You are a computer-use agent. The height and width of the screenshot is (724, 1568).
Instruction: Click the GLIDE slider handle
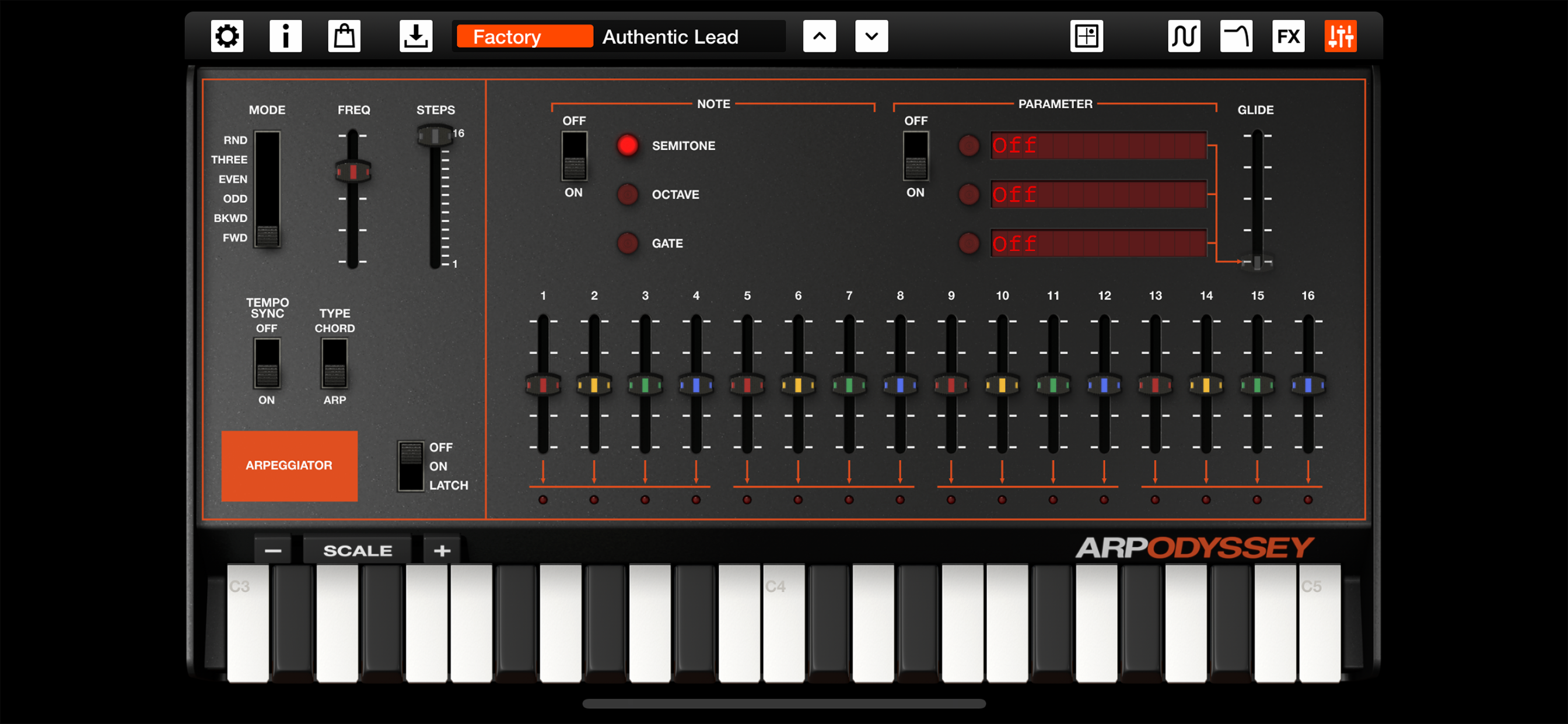click(1257, 262)
